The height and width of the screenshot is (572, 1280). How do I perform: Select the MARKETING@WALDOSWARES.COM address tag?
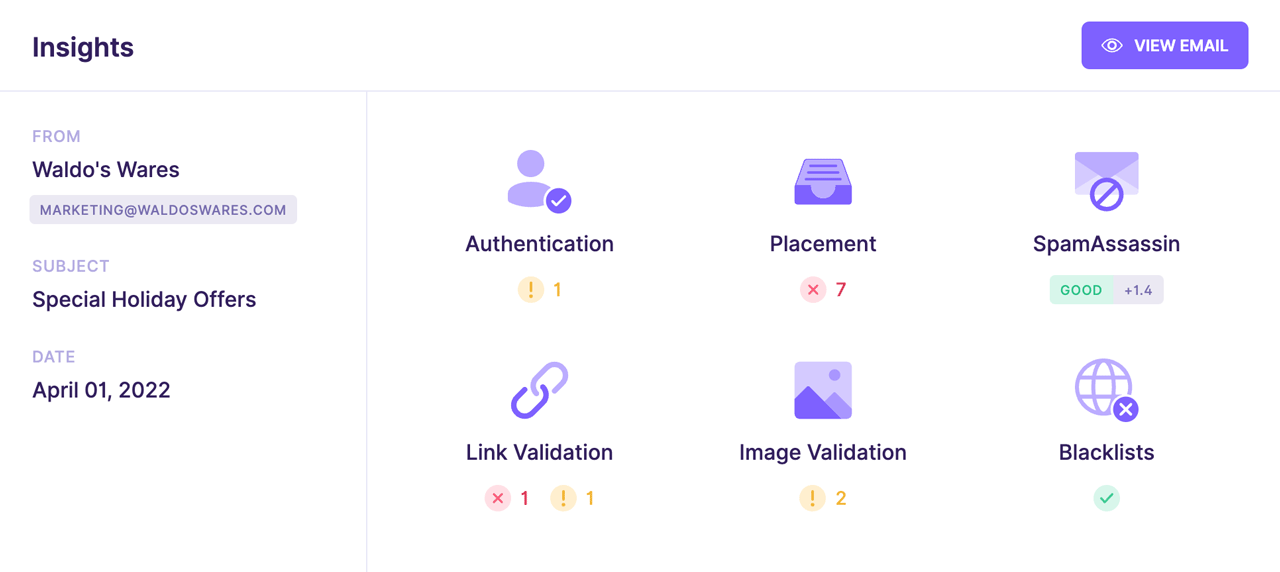(163, 210)
